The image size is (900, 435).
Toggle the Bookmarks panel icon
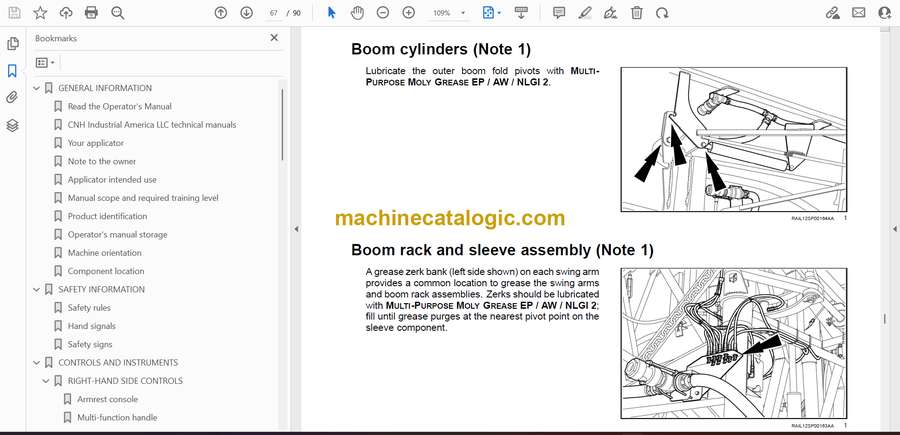click(13, 71)
